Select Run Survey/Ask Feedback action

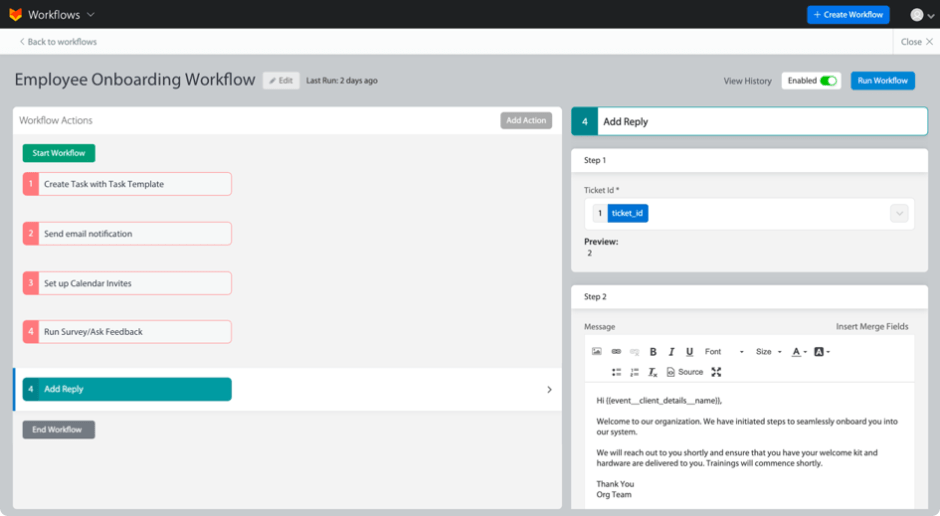pyautogui.click(x=127, y=331)
